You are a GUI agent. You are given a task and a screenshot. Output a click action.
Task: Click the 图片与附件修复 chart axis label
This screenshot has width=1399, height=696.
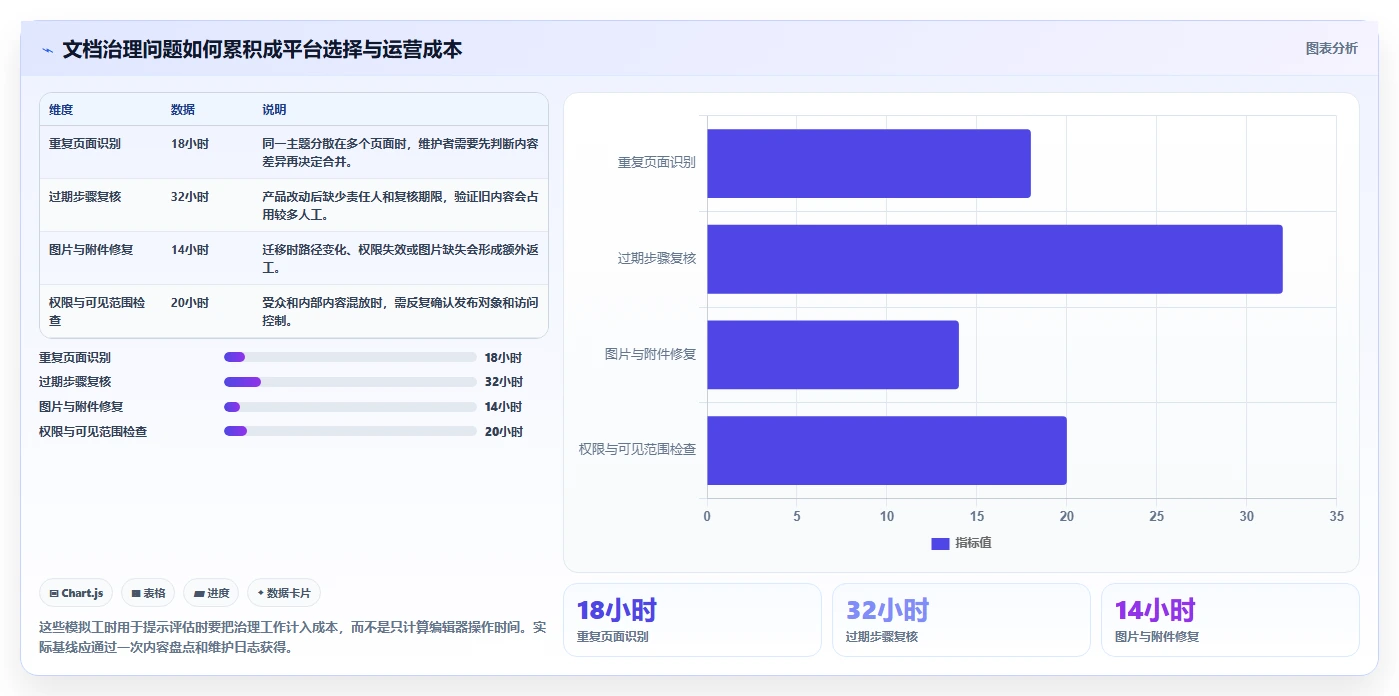pyautogui.click(x=650, y=354)
